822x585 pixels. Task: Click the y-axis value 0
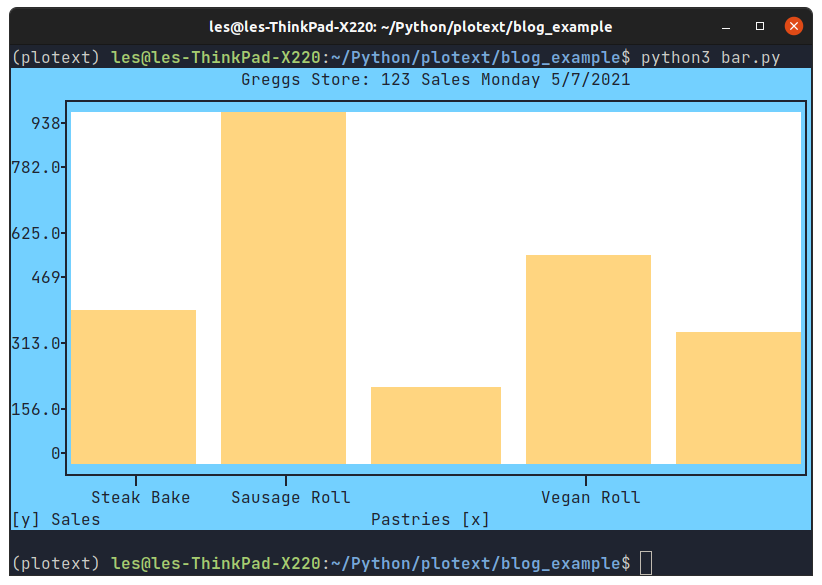coord(56,453)
